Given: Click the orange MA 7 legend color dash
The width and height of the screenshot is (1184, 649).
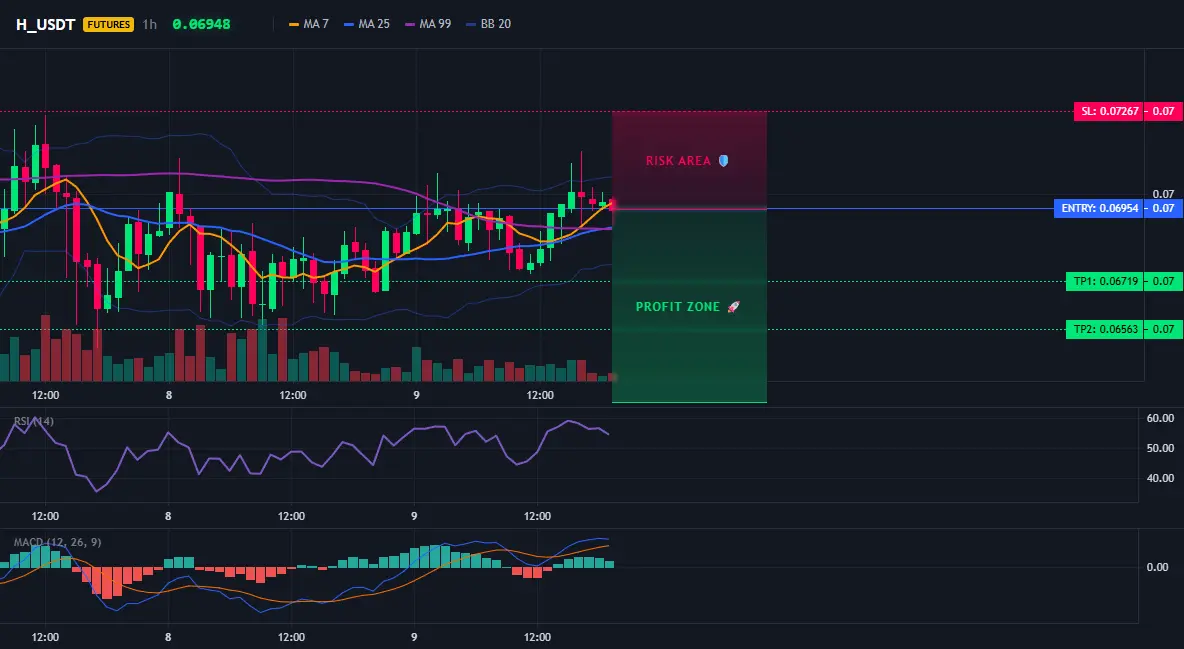Looking at the screenshot, I should [x=294, y=24].
